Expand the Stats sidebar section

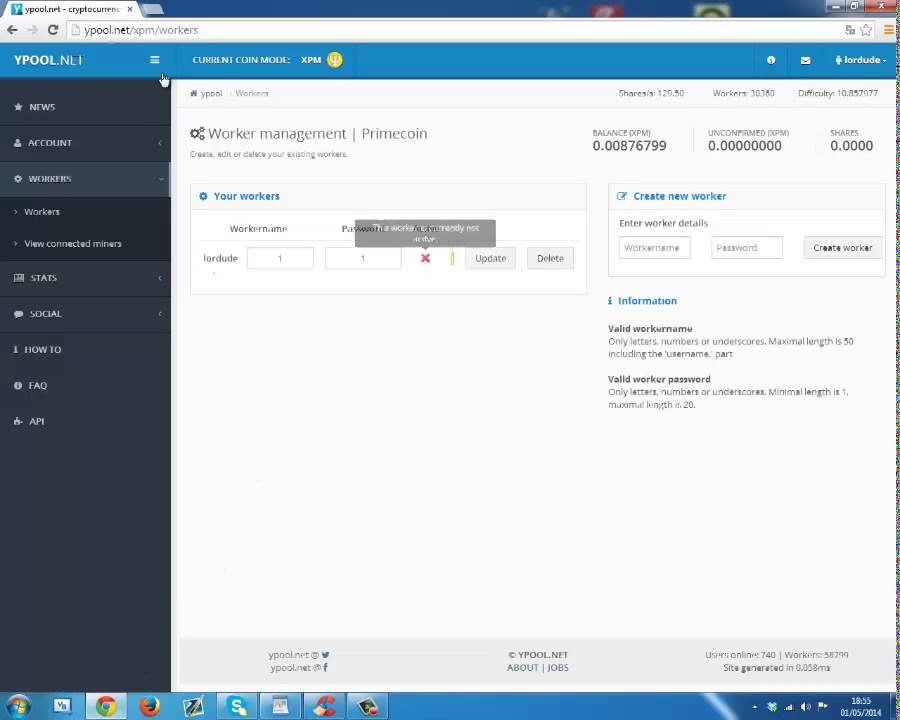(85, 278)
